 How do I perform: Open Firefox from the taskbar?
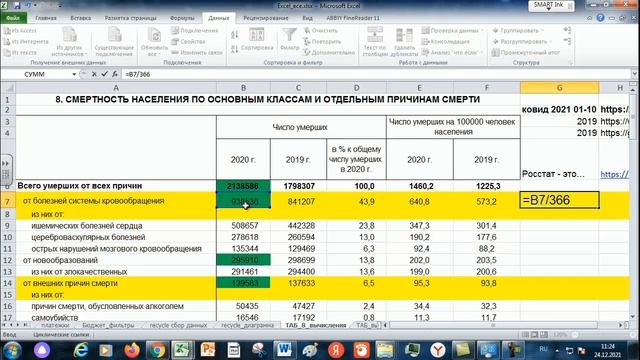coord(131,350)
